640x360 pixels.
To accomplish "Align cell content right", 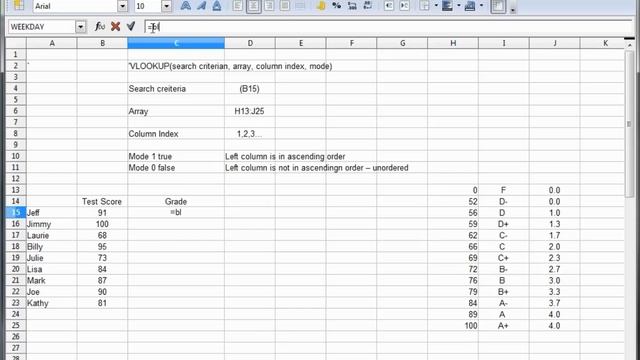I will coord(269,6).
